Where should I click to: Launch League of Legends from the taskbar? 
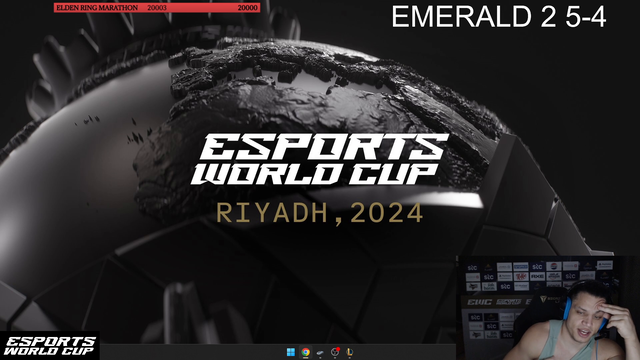350,352
